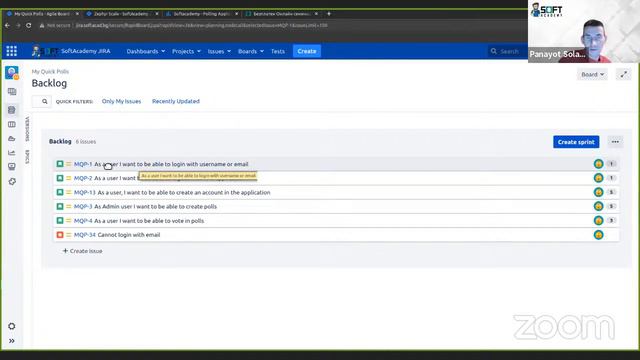
Task: Click assignee avatar on MQP-3 row
Action: pos(598,206)
